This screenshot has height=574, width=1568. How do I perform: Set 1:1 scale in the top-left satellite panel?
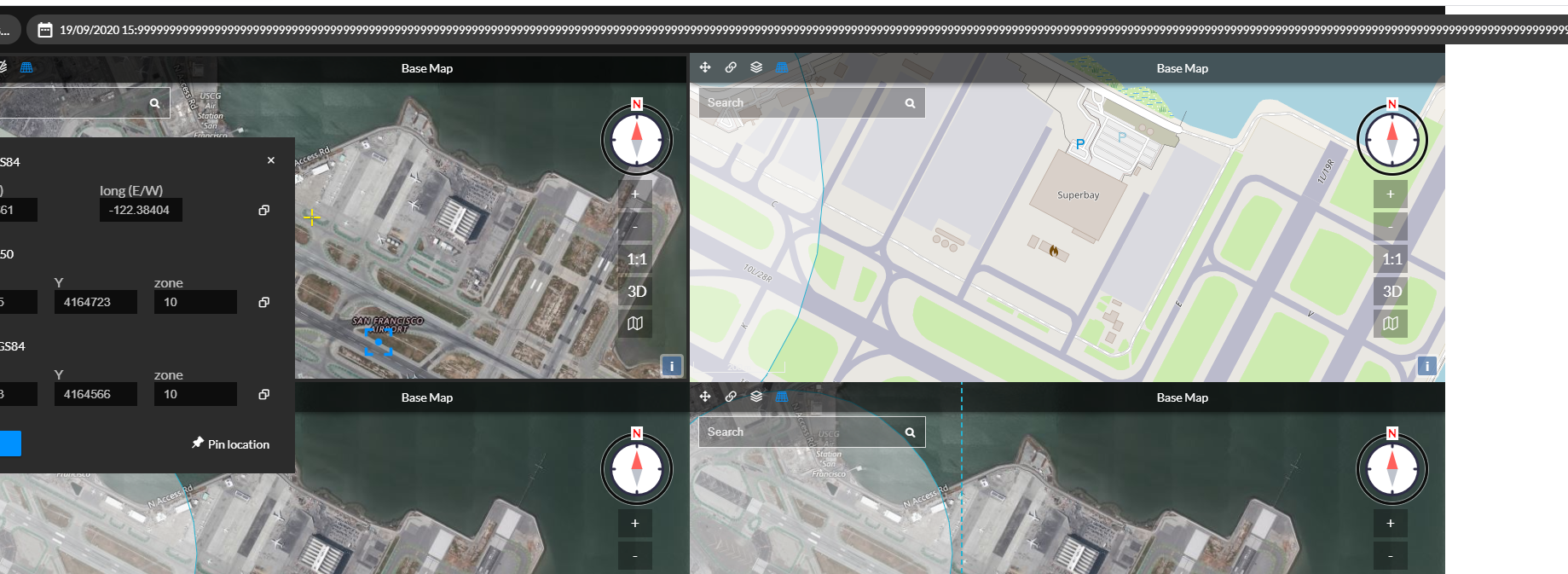636,258
